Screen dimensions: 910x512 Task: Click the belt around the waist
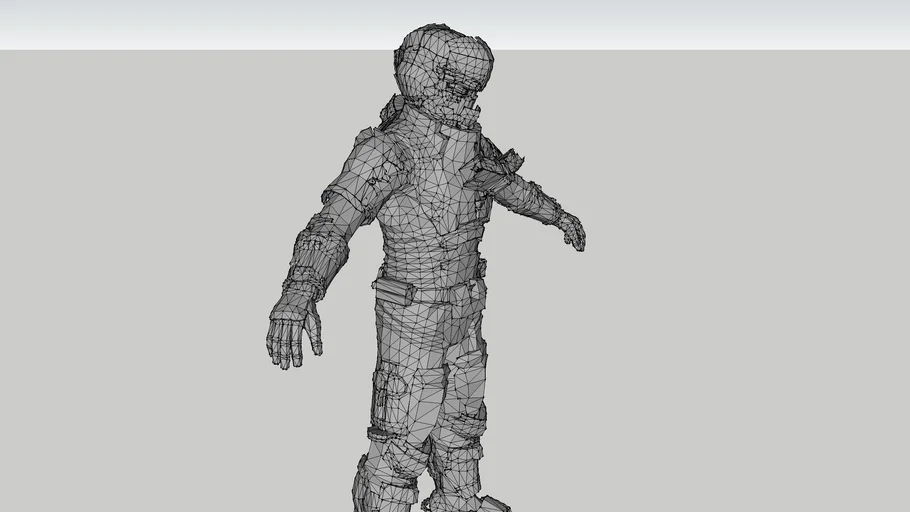tap(428, 290)
